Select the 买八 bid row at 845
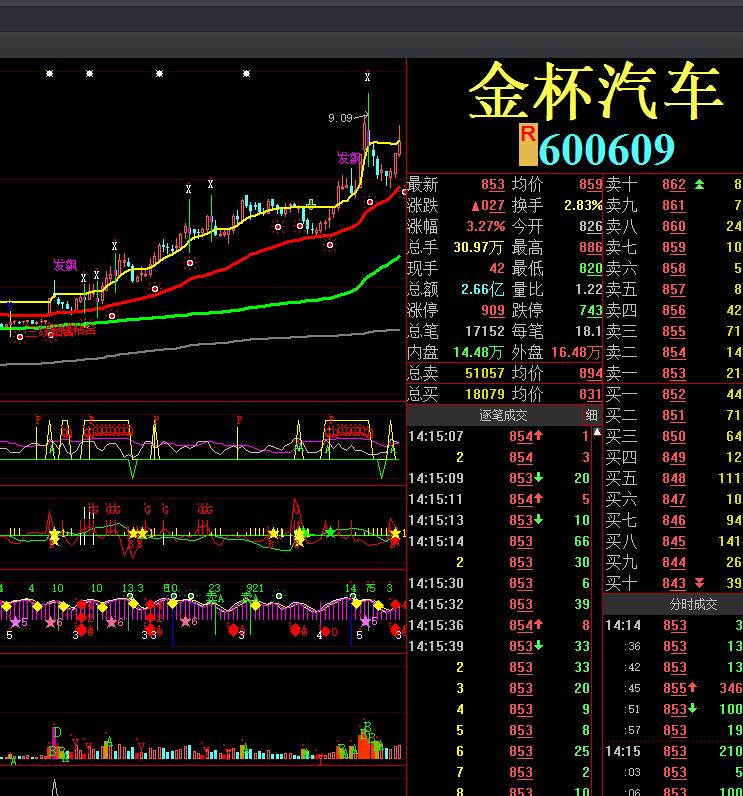743x796 pixels. pos(673,541)
